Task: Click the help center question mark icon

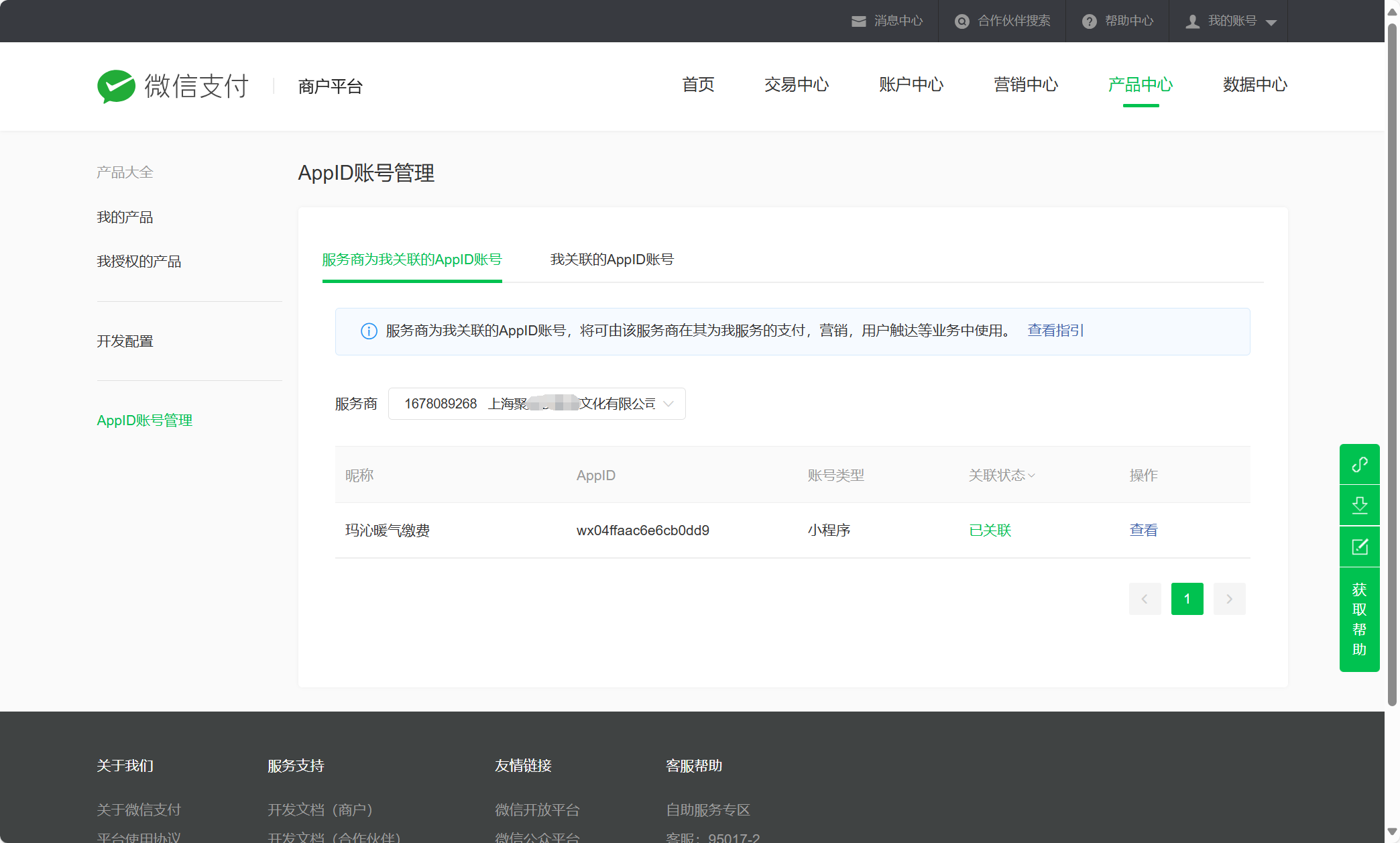Action: 1089,21
